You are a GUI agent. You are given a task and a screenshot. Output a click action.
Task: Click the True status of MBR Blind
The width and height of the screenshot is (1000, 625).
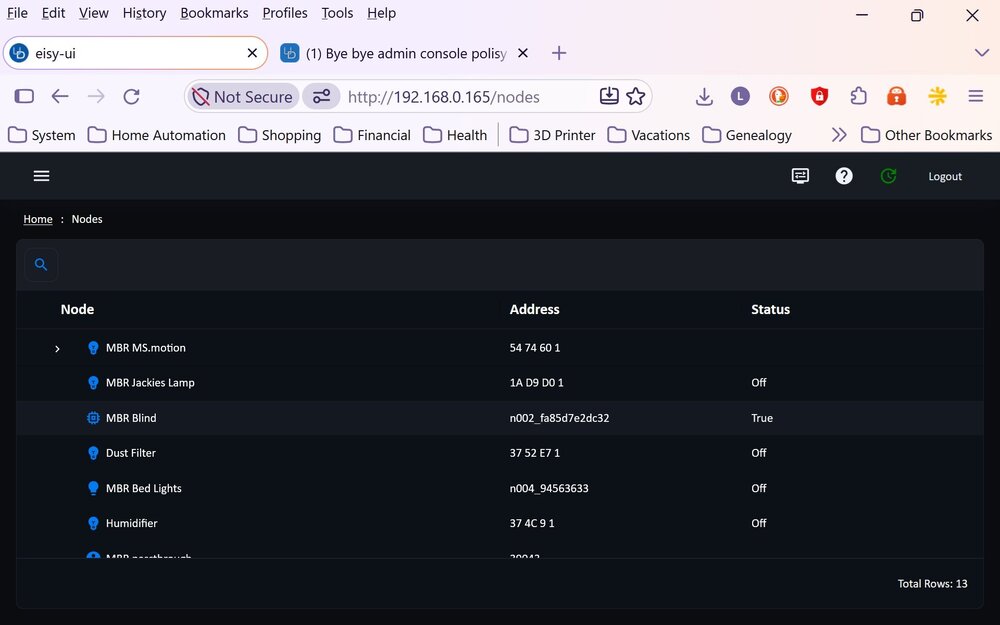pyautogui.click(x=762, y=418)
